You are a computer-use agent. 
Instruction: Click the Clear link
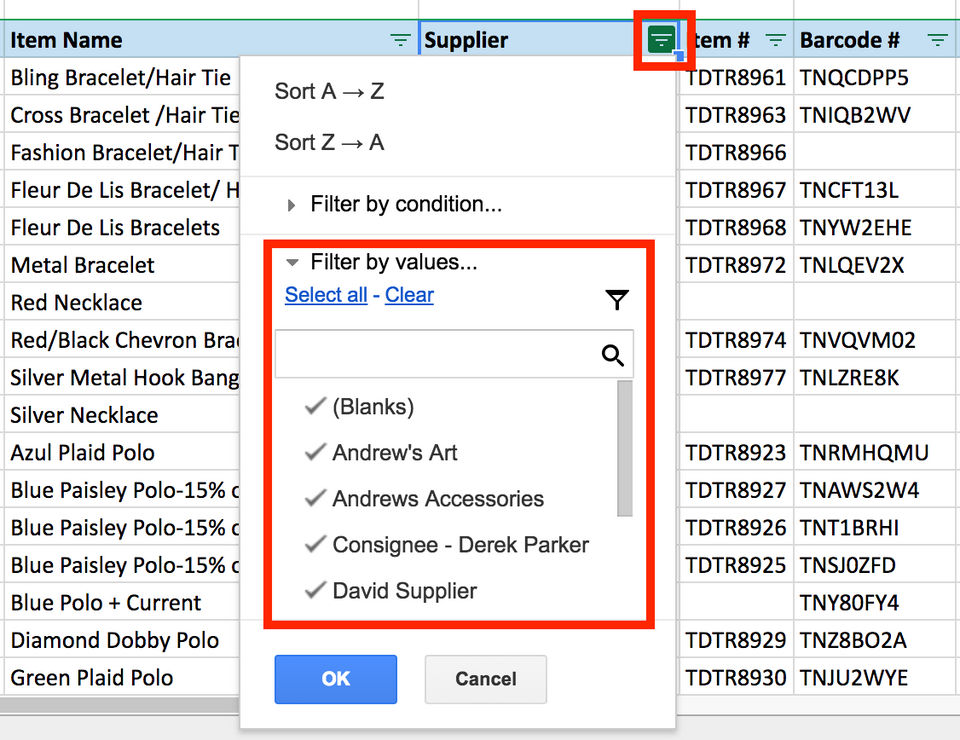tap(409, 295)
